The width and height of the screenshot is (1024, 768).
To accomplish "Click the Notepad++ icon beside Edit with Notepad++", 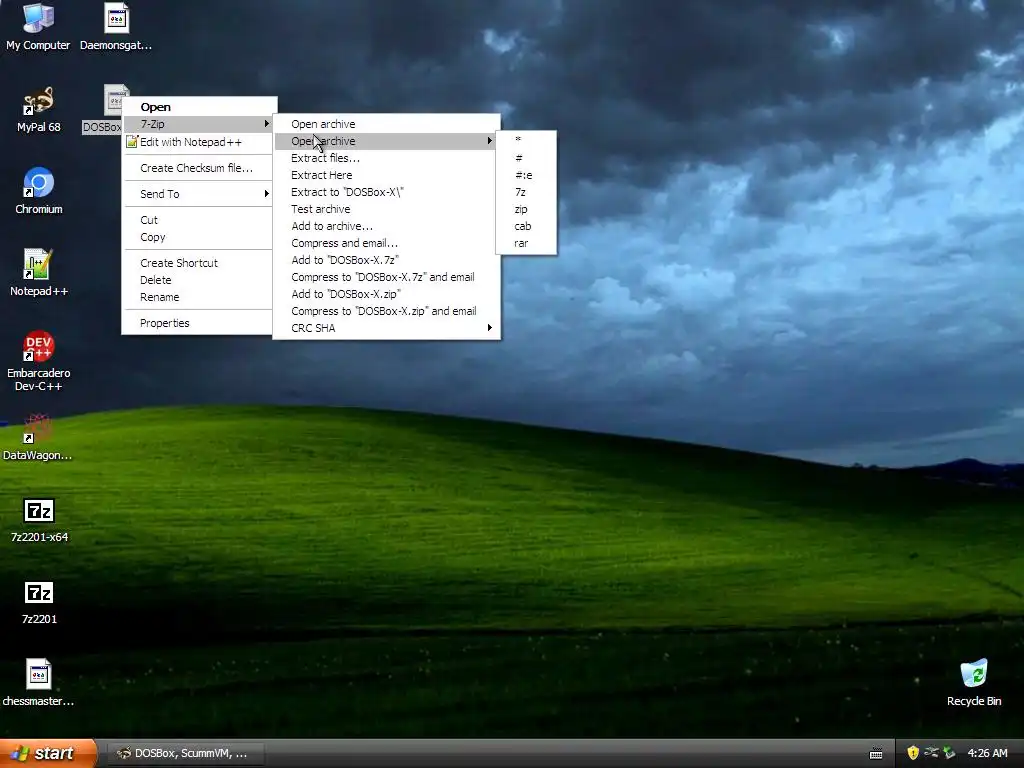I will [x=132, y=142].
